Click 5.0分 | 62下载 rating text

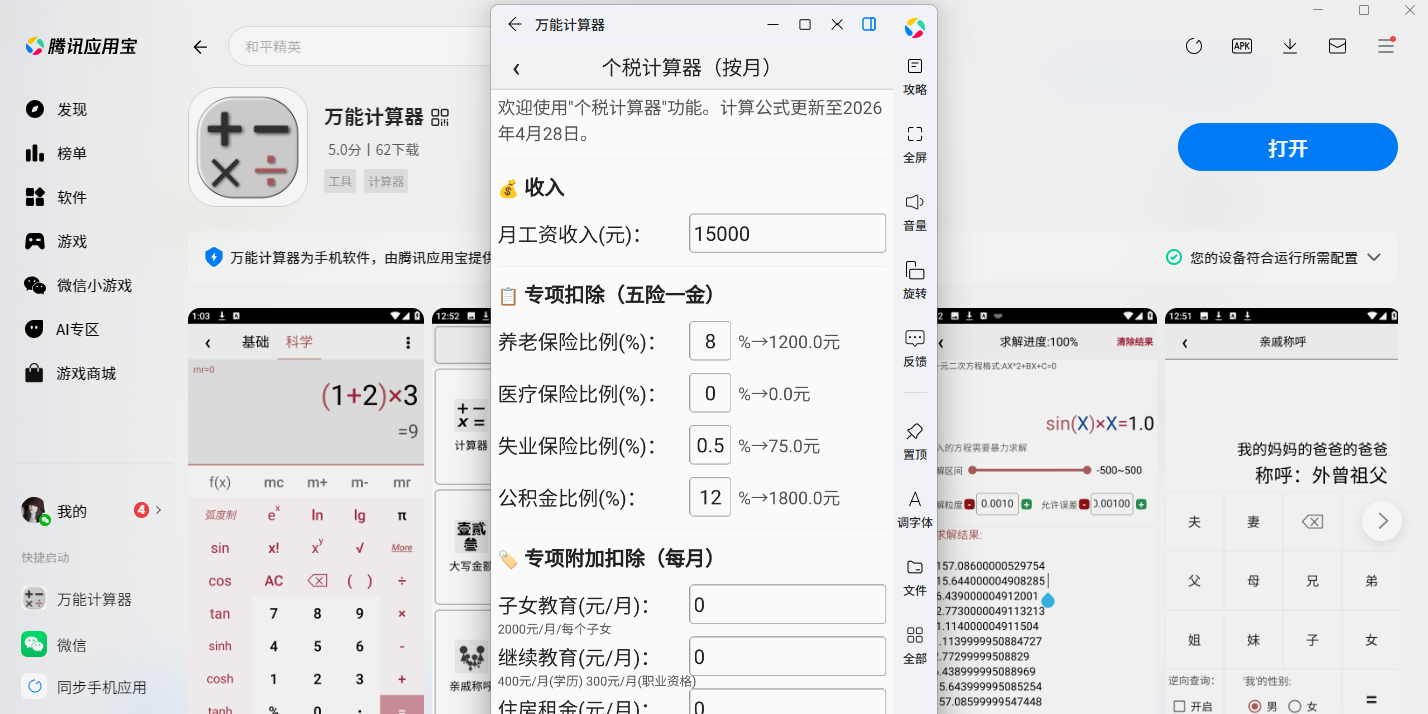coord(373,150)
